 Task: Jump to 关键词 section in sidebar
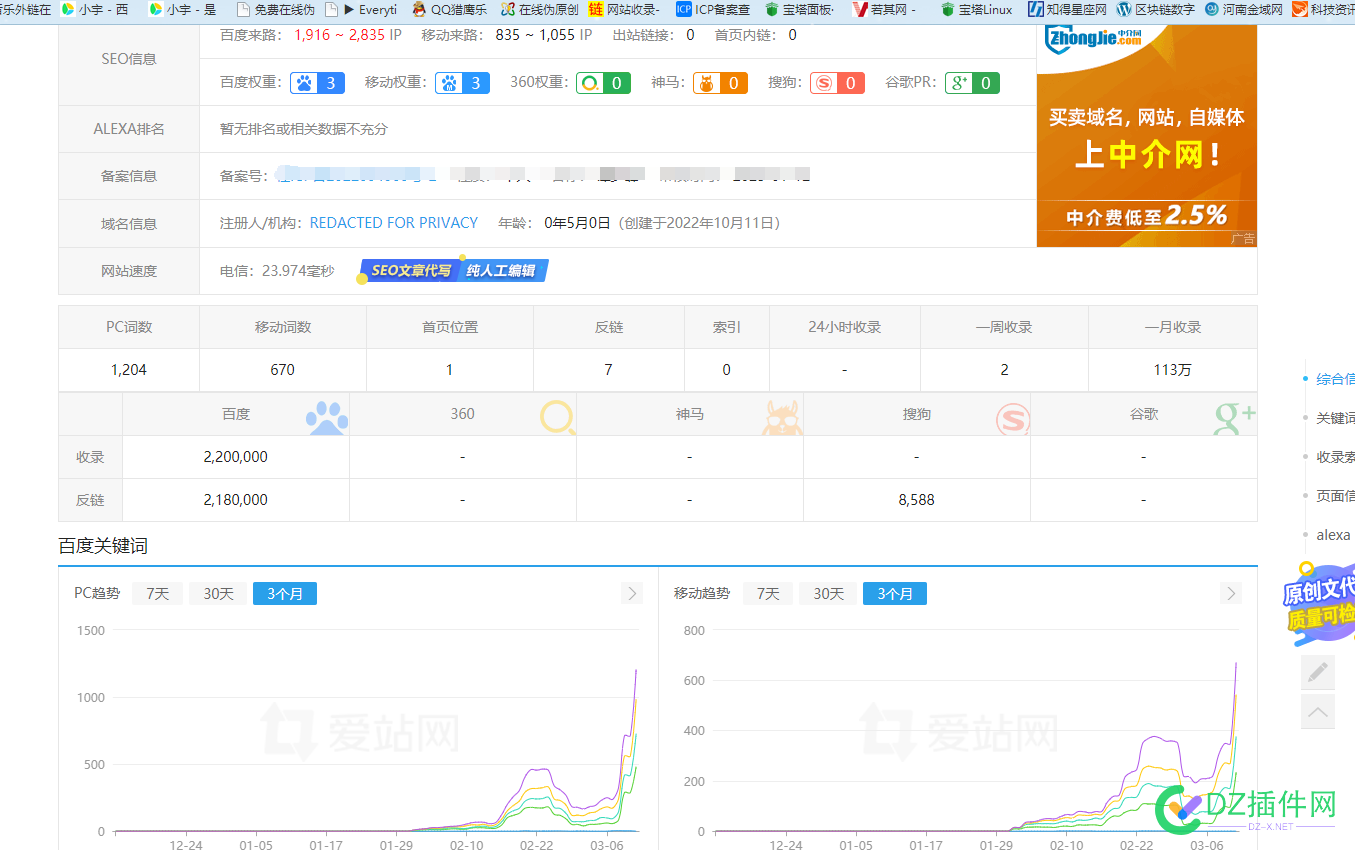[1335, 418]
